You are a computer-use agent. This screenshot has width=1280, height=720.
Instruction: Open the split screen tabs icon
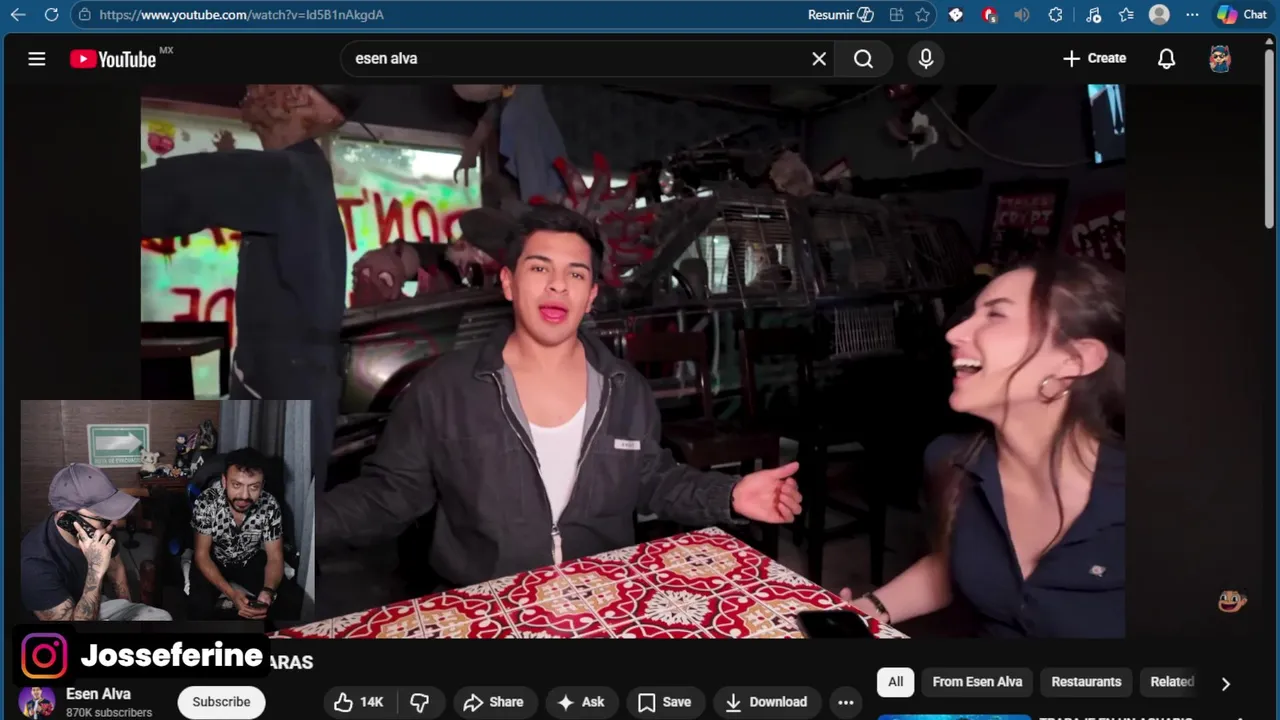coord(896,15)
